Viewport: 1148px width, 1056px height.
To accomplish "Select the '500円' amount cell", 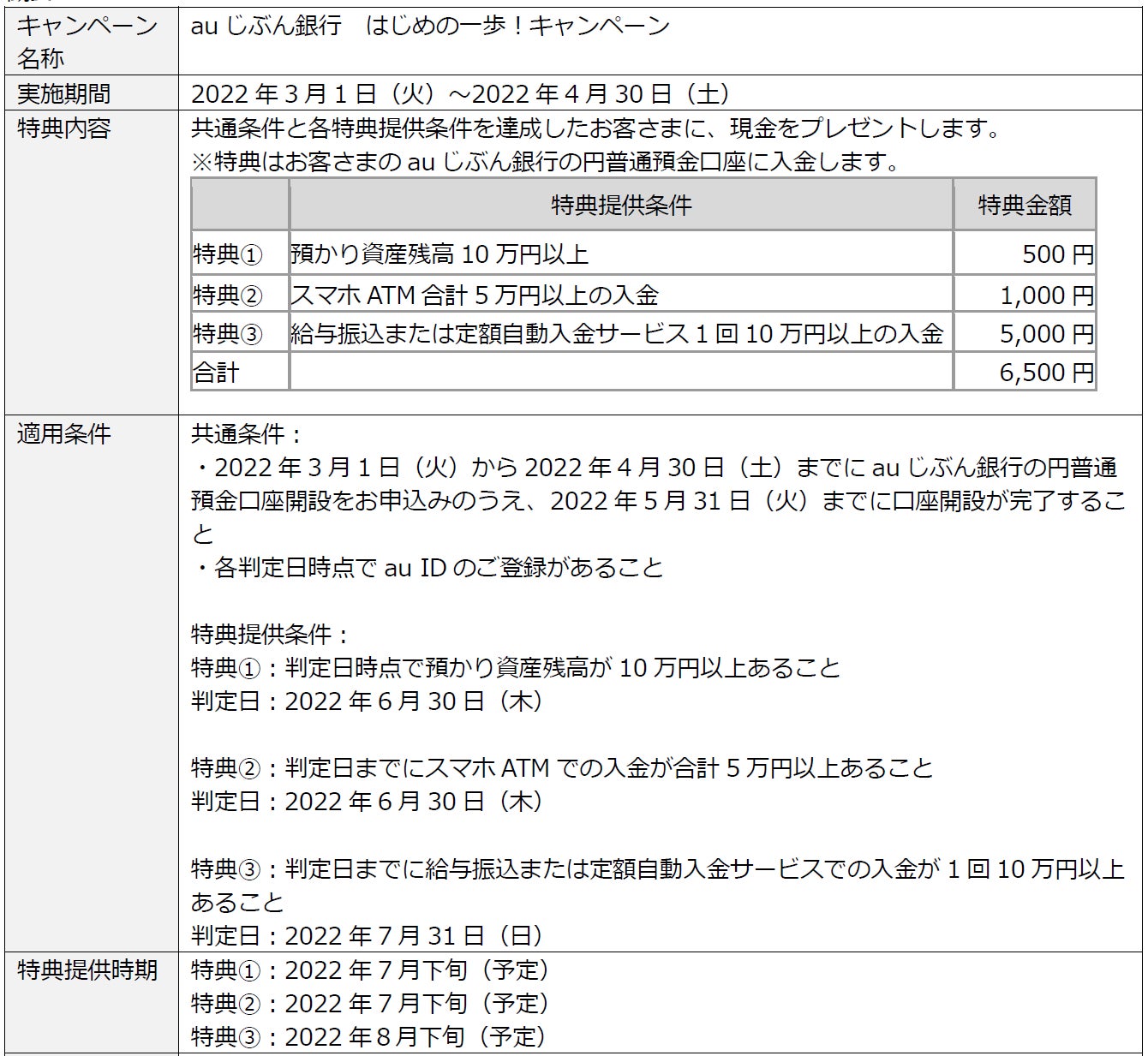I will 1025,254.
